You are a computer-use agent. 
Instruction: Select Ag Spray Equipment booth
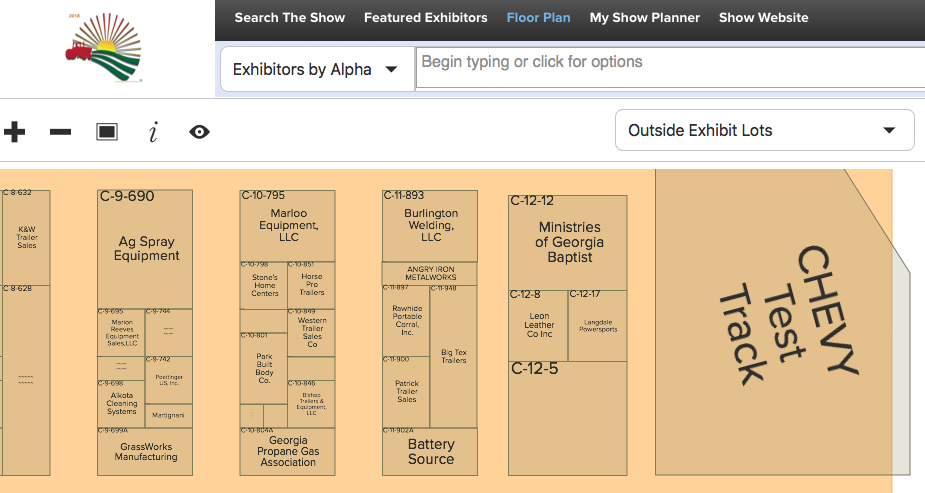click(x=145, y=249)
